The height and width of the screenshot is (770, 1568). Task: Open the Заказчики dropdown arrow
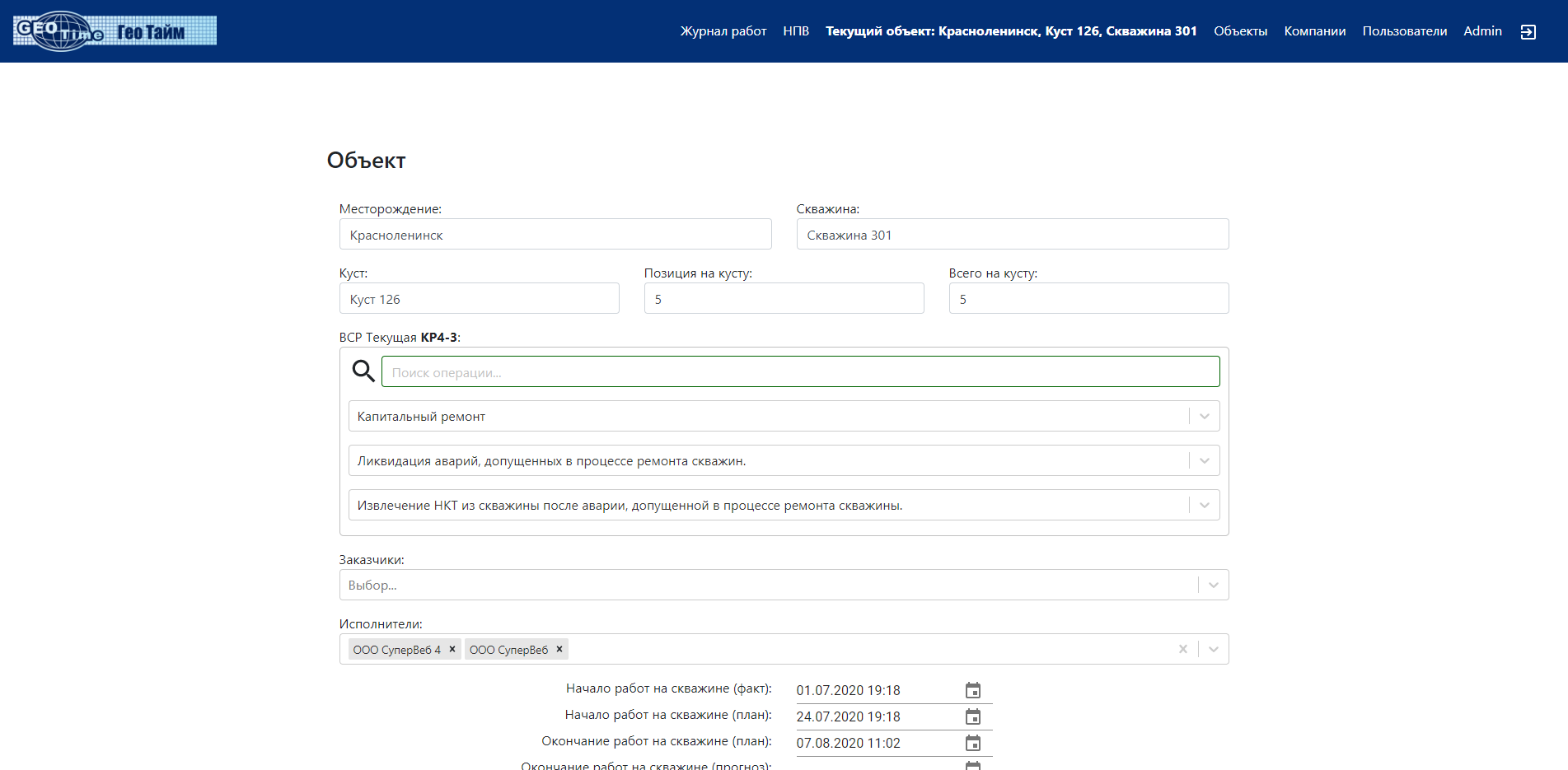1214,585
